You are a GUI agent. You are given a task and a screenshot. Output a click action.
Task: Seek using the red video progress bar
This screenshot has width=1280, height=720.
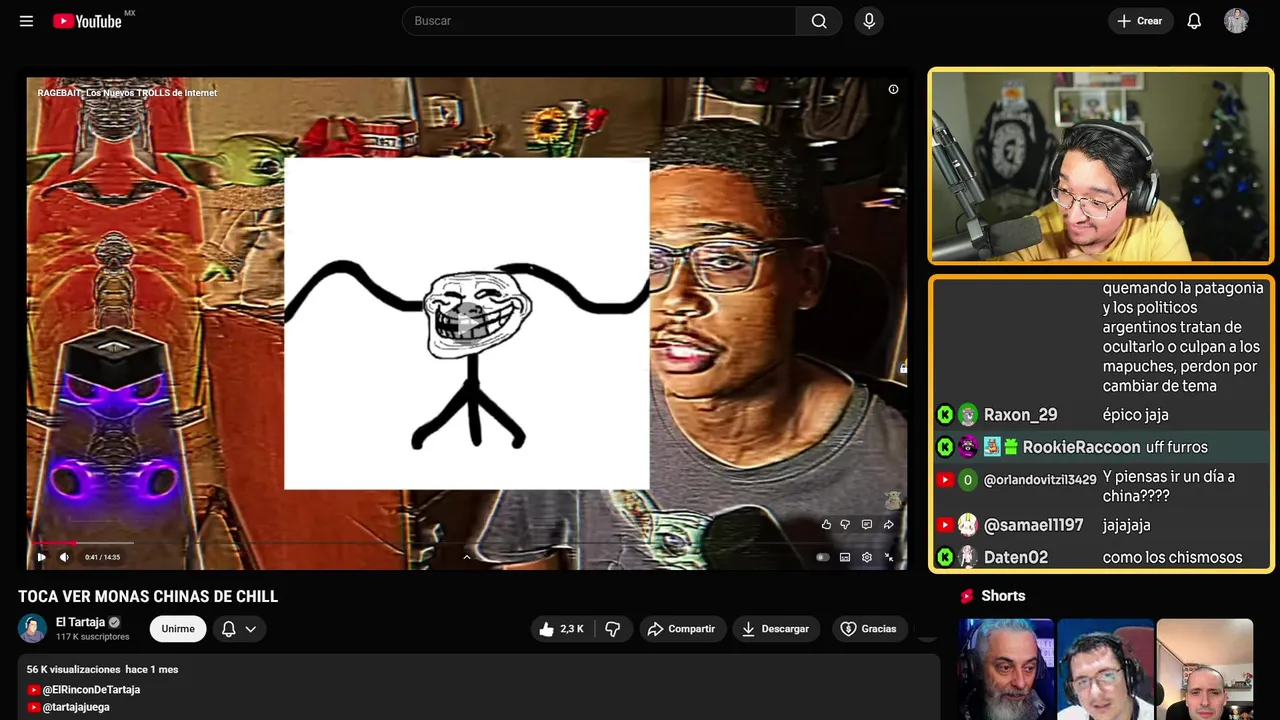[466, 543]
